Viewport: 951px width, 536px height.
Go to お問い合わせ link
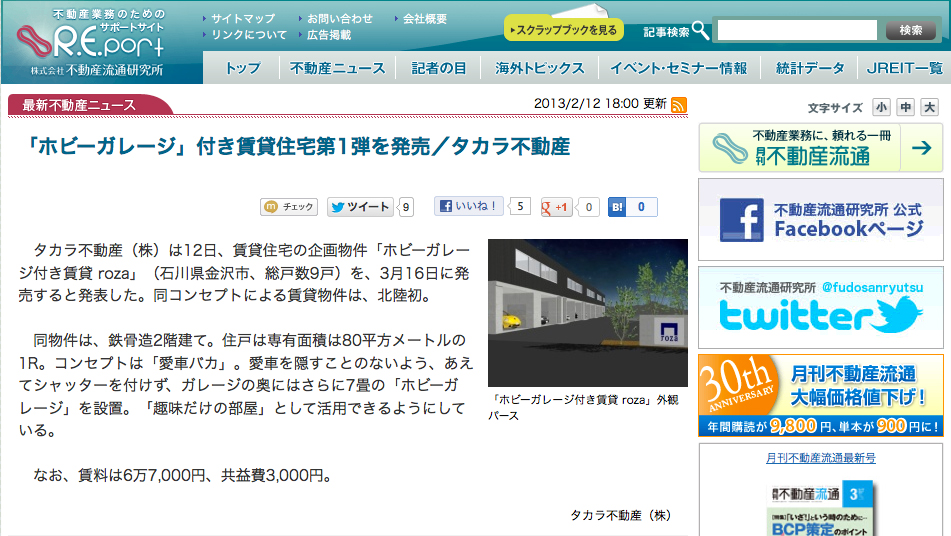coord(340,19)
